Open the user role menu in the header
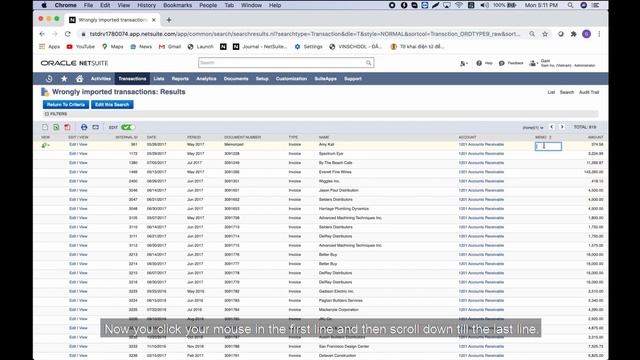640x360 pixels. pyautogui.click(x=563, y=63)
